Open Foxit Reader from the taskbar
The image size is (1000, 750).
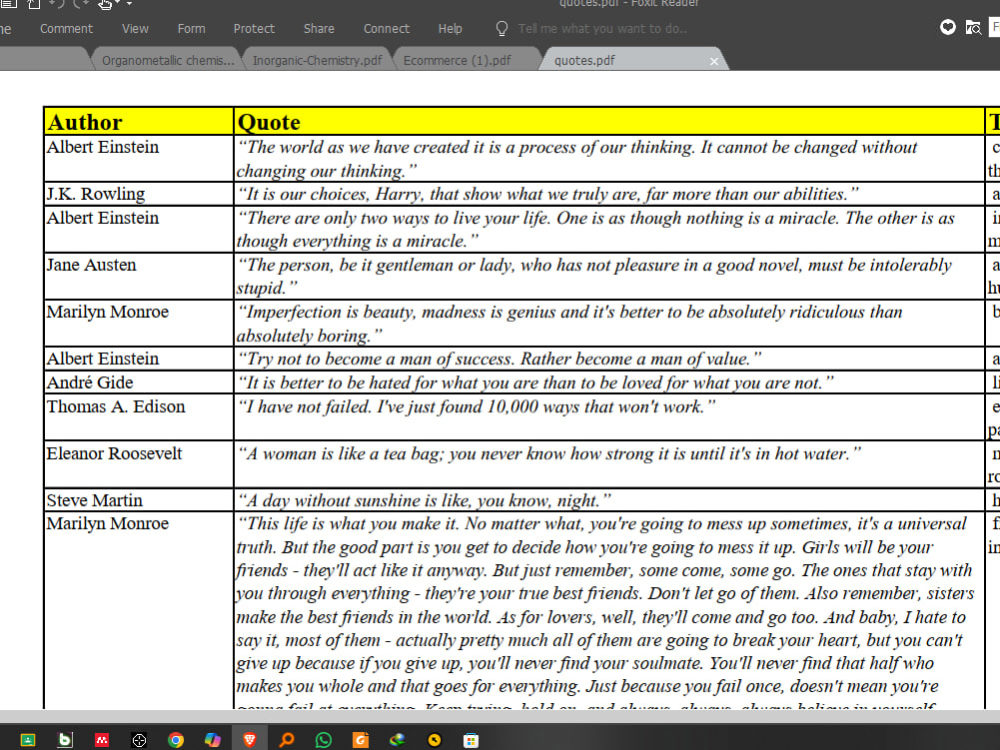pyautogui.click(x=361, y=740)
